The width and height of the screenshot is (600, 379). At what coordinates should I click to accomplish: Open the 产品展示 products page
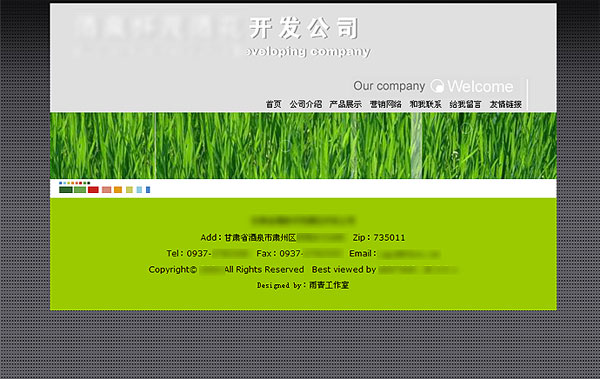tap(345, 104)
